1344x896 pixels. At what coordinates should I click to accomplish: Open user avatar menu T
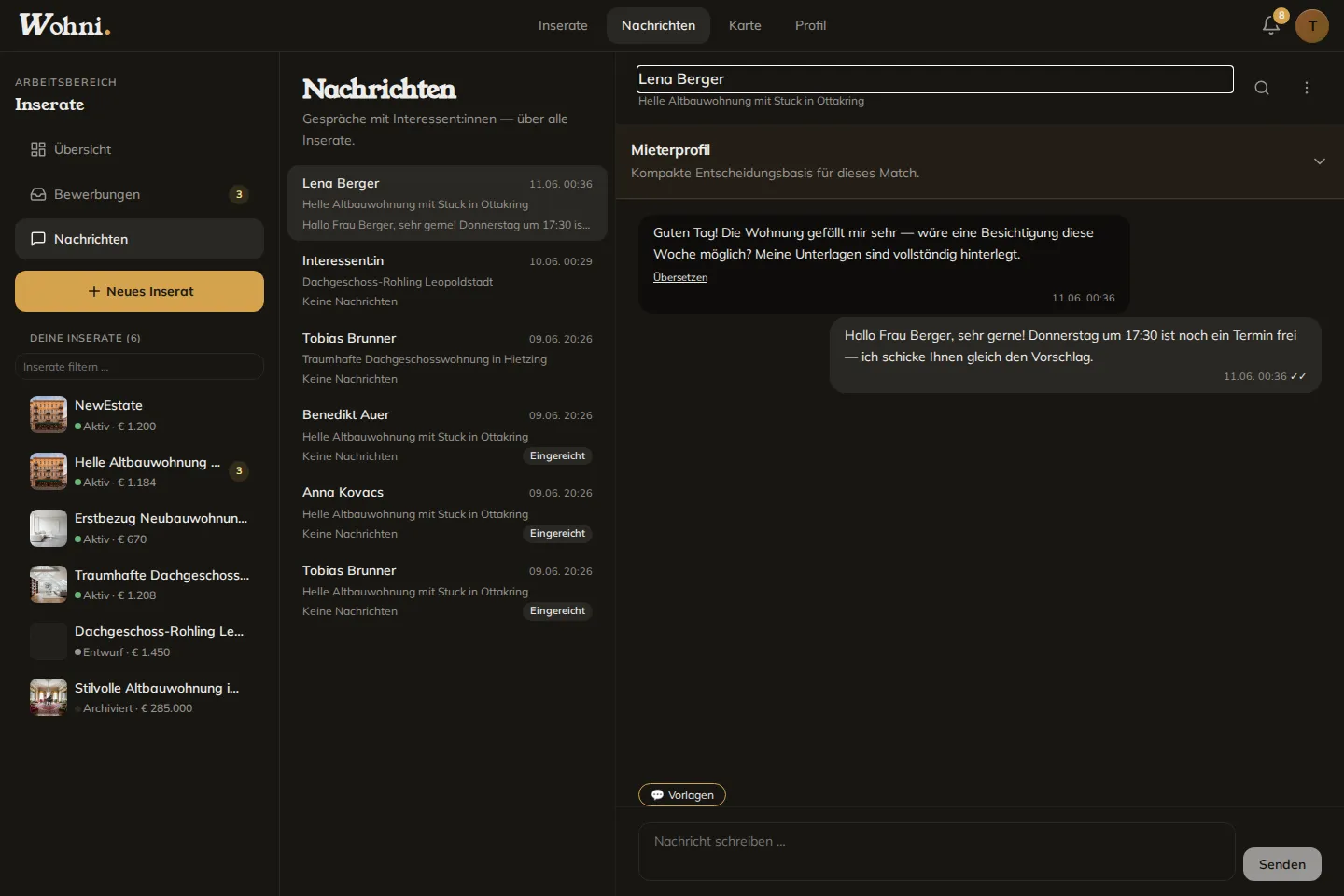click(x=1312, y=26)
